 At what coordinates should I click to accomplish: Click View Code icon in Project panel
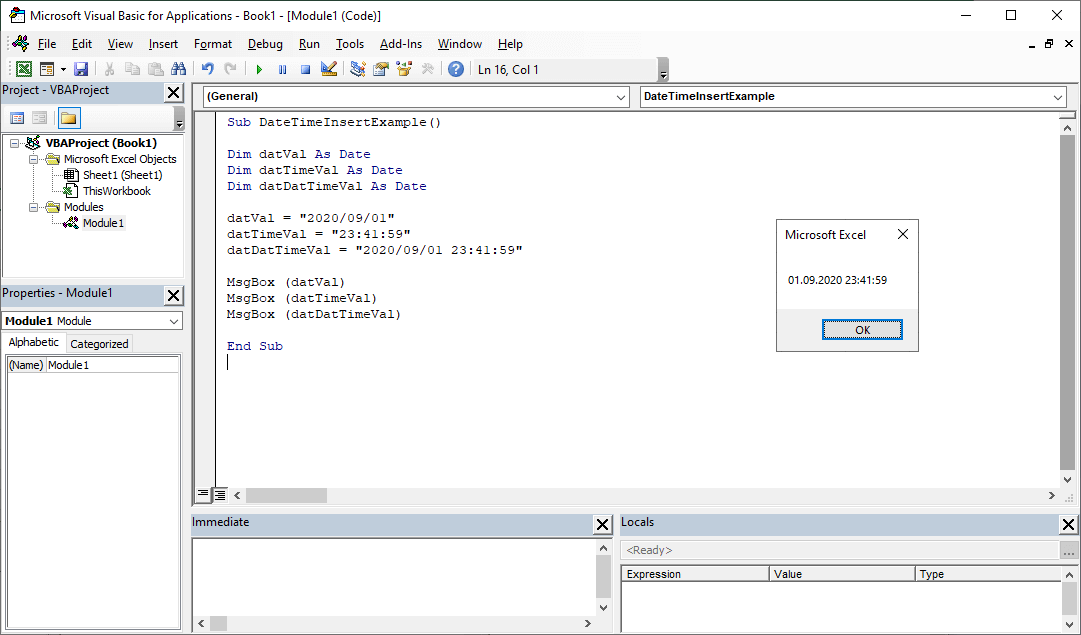point(17,118)
